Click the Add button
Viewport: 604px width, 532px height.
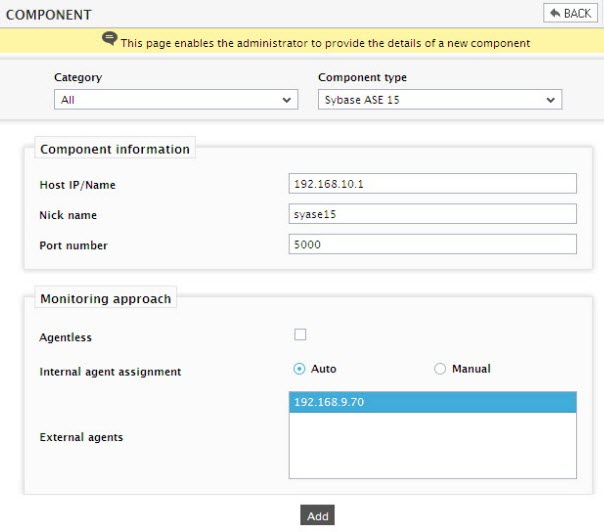coord(317,515)
